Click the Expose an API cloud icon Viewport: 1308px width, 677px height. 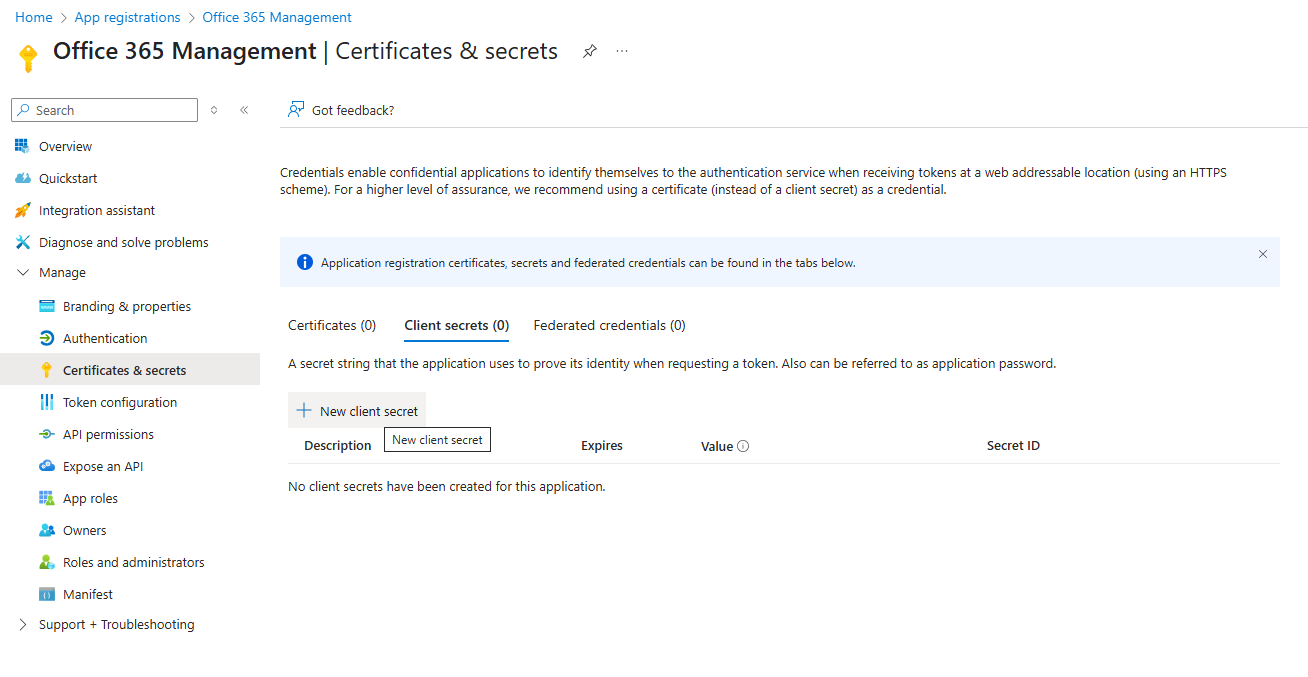tap(46, 466)
